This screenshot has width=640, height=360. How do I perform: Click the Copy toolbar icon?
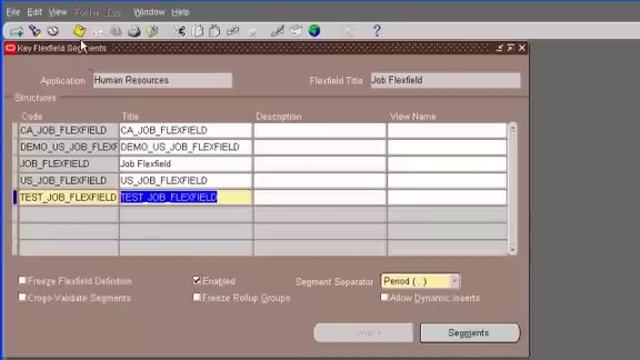198,31
